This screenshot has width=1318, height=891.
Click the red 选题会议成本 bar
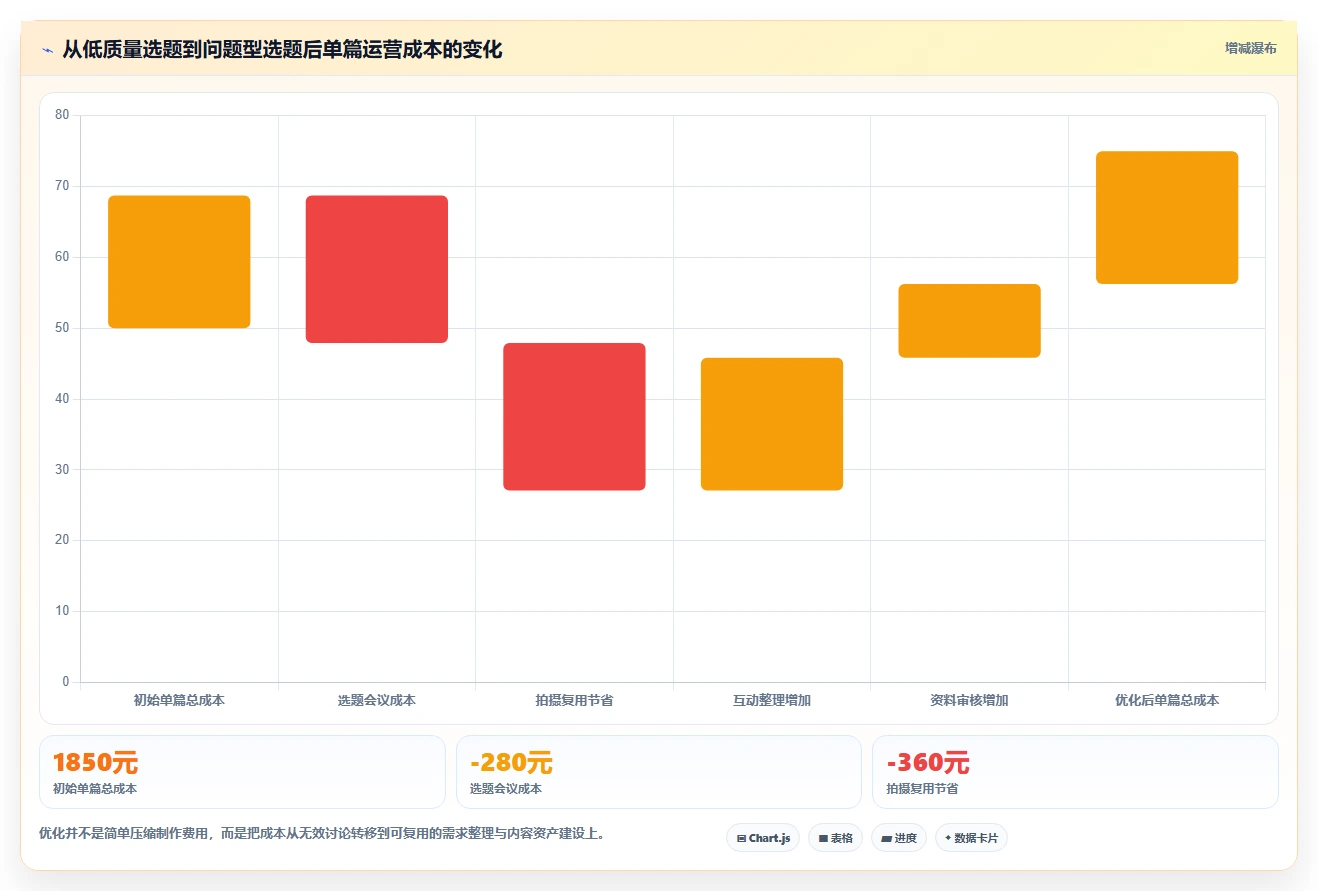pos(377,269)
